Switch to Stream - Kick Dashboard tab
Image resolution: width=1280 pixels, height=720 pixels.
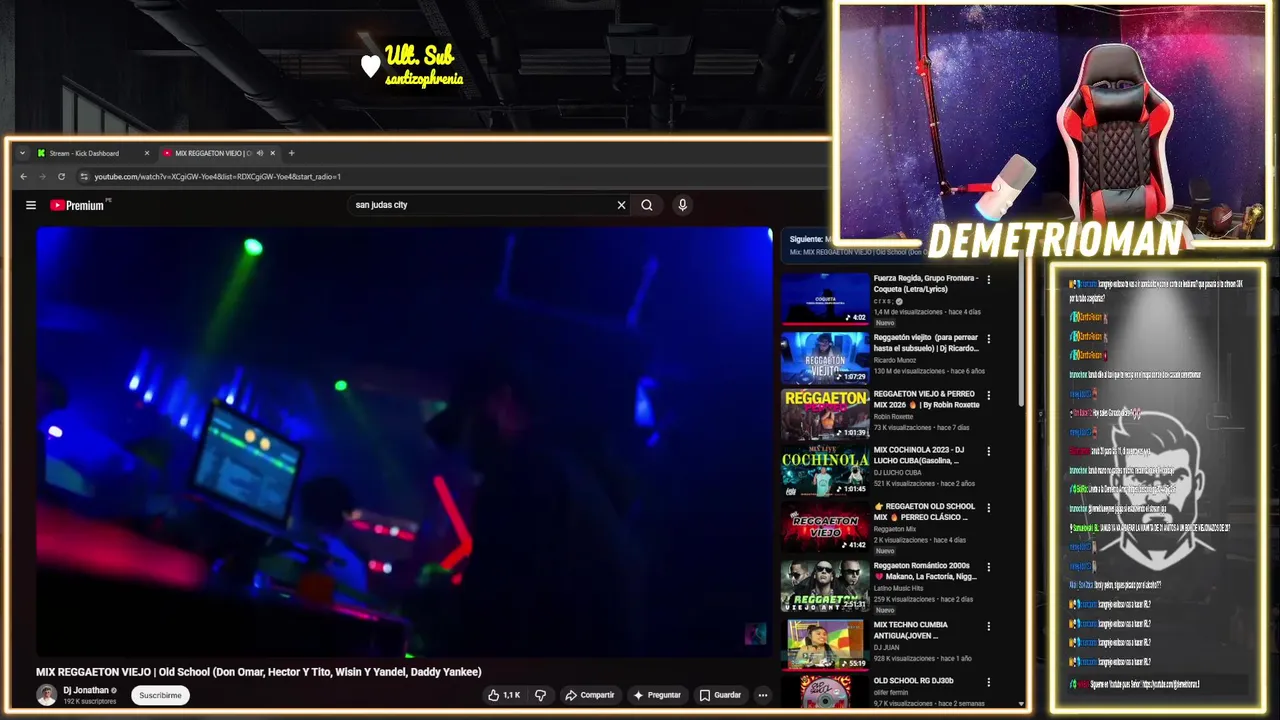[92, 153]
